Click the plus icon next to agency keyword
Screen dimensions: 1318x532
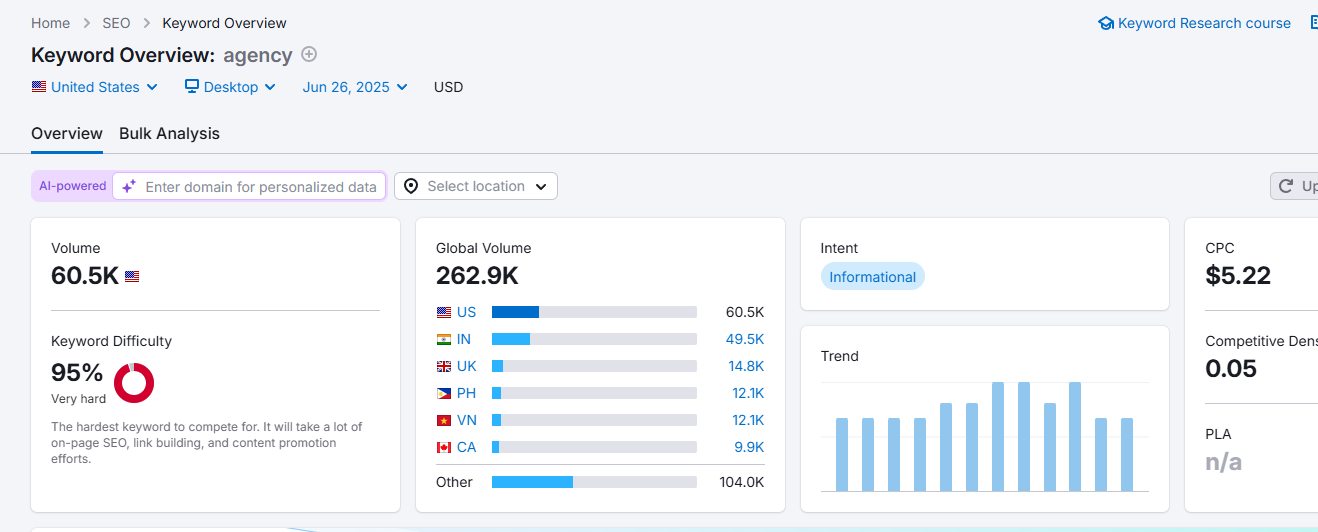309,54
